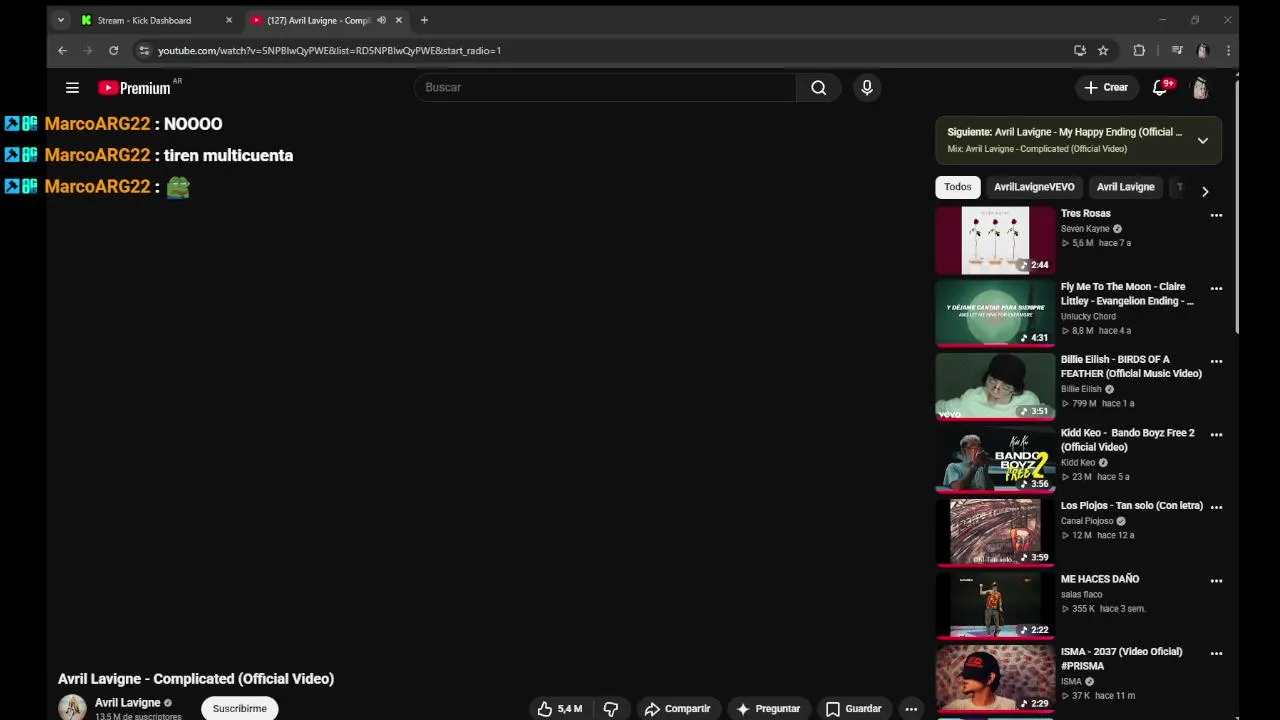Open a new browser tab
Image resolution: width=1280 pixels, height=720 pixels.
(424, 20)
